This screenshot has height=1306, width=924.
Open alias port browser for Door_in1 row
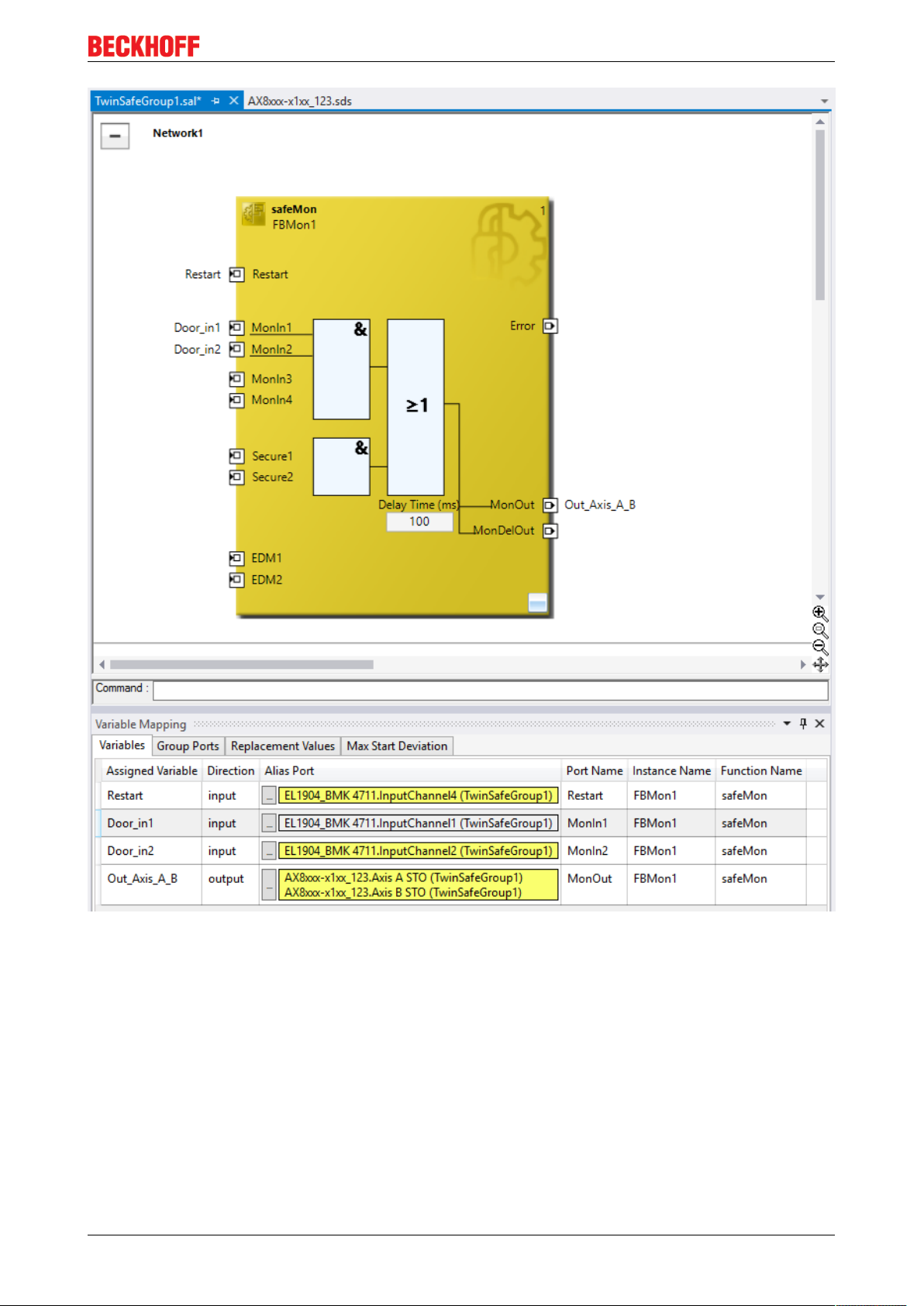pos(269,823)
